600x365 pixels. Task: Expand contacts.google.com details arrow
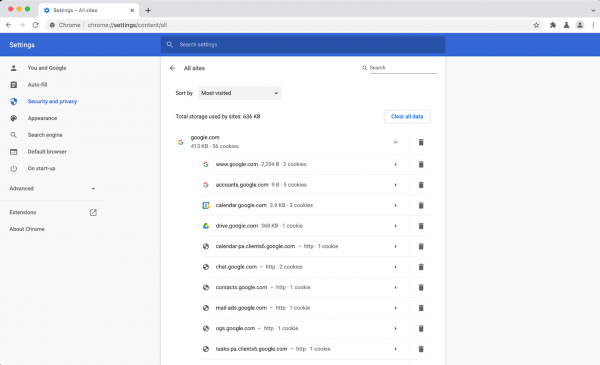[396, 287]
